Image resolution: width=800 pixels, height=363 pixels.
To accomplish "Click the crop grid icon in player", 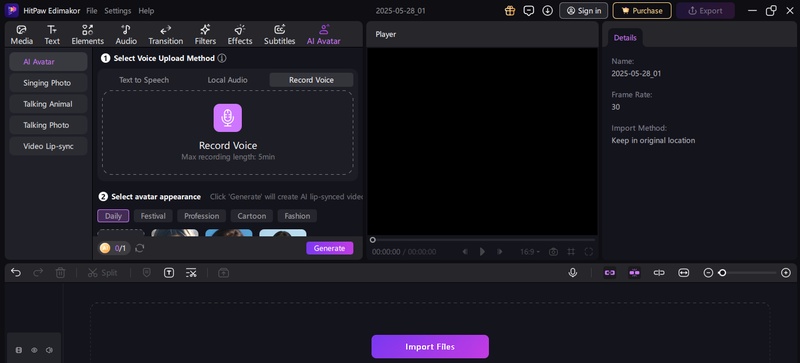I will pyautogui.click(x=571, y=252).
